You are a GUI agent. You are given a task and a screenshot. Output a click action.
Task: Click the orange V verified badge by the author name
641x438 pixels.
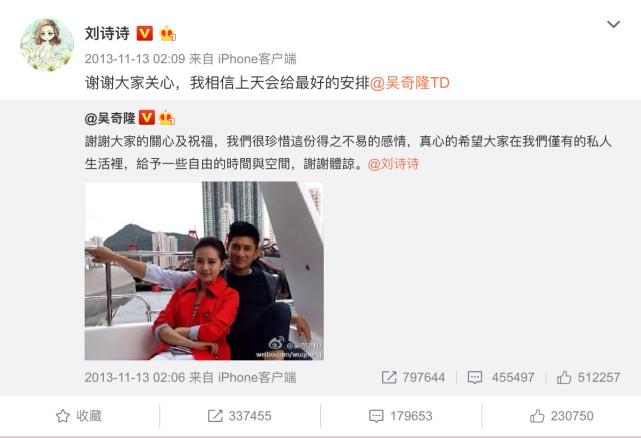(144, 34)
